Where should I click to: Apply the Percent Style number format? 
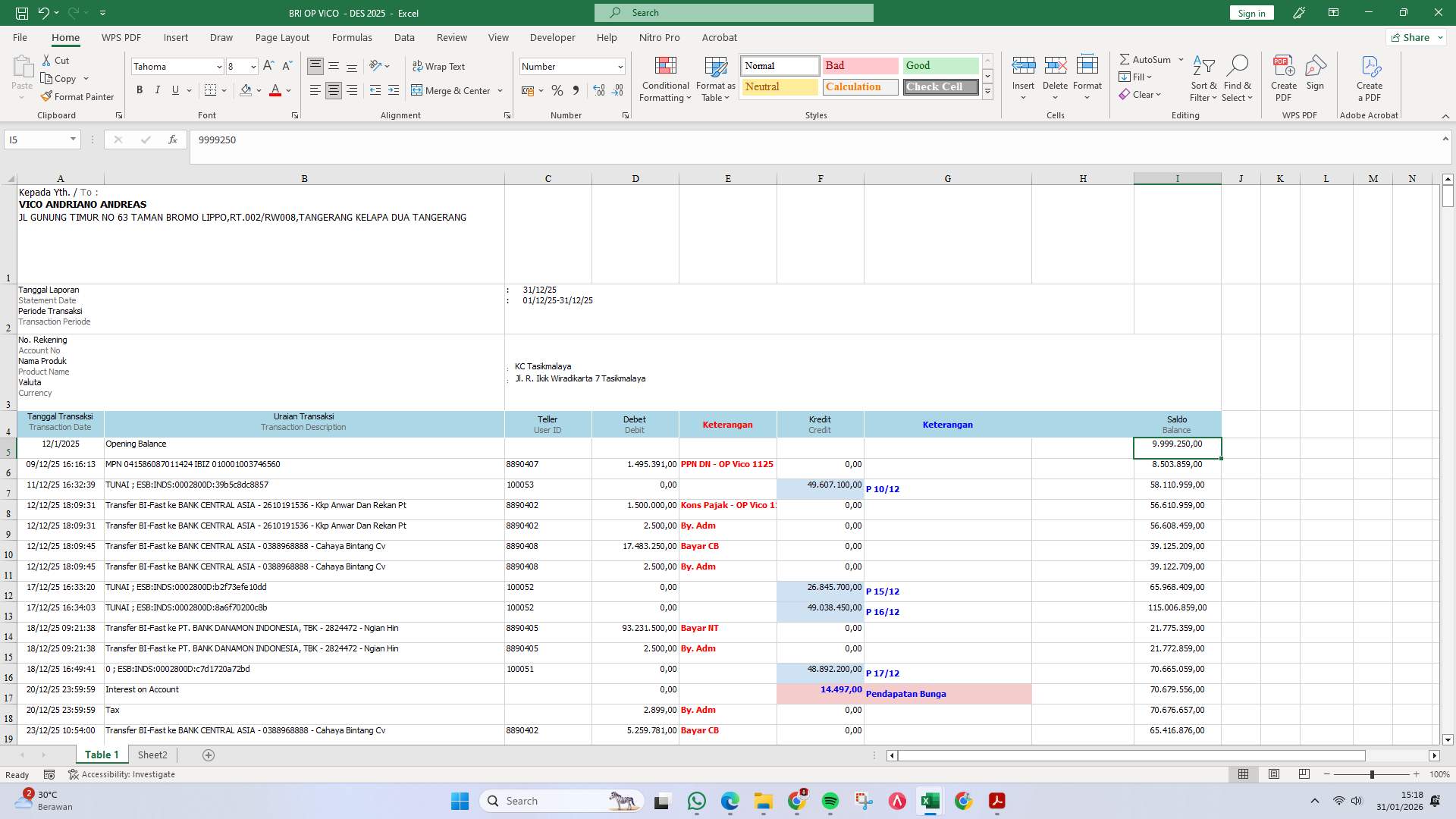[557, 90]
